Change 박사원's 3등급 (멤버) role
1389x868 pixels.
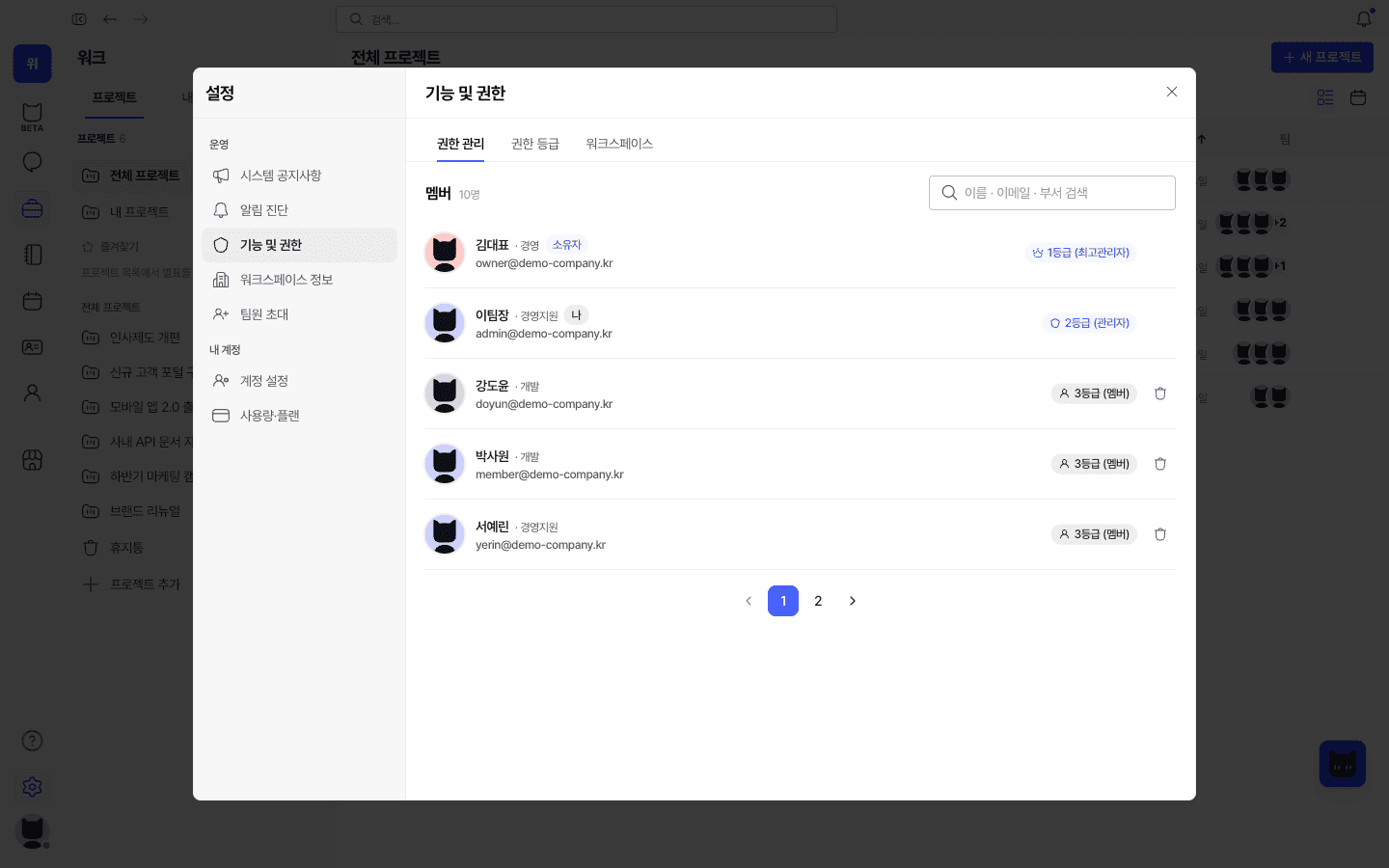click(x=1094, y=464)
